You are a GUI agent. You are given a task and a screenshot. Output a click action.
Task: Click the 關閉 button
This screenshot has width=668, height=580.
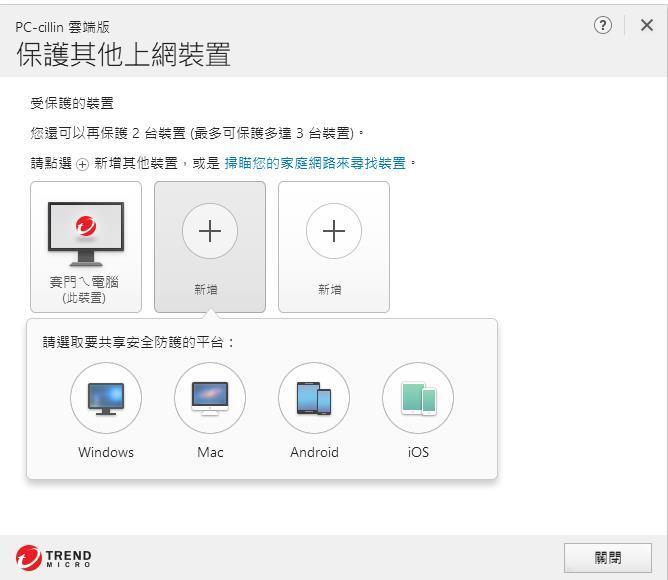click(608, 557)
